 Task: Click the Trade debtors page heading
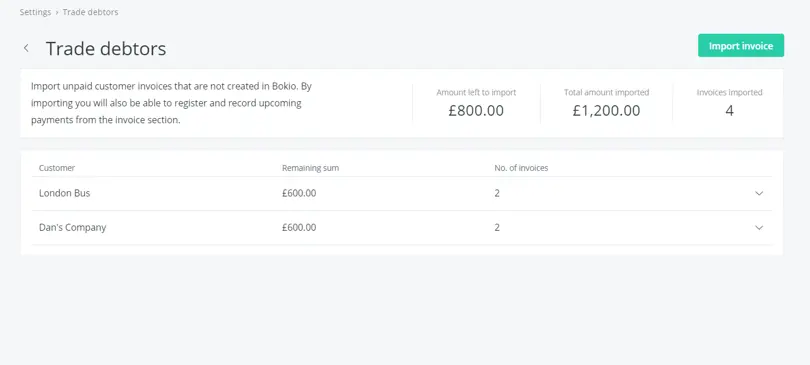(106, 48)
